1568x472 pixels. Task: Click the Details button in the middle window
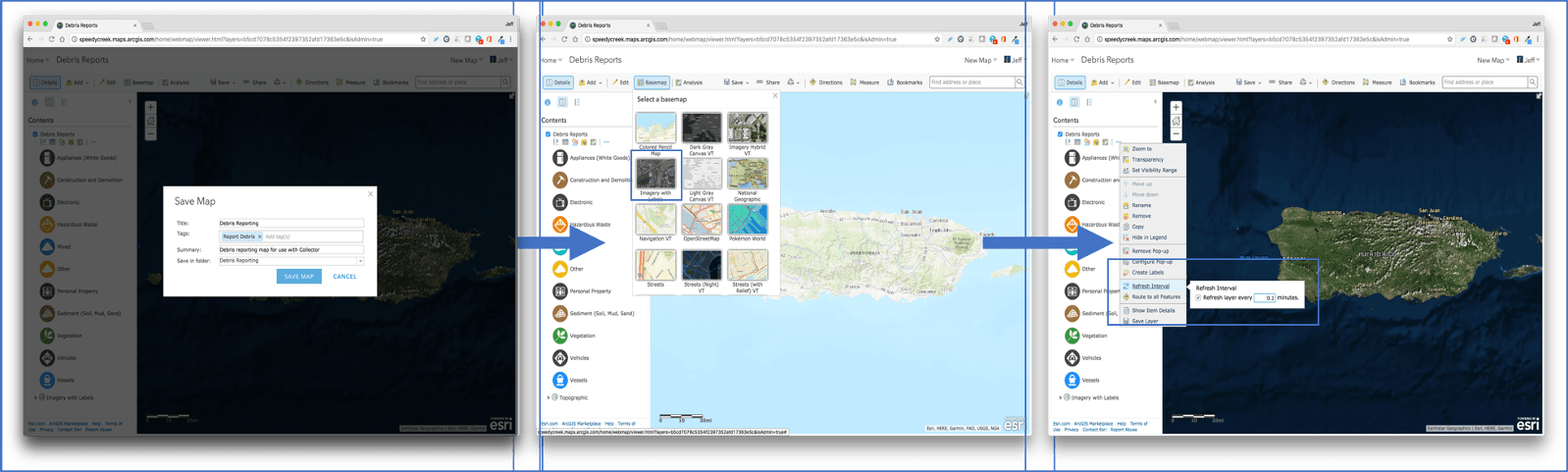coord(558,82)
